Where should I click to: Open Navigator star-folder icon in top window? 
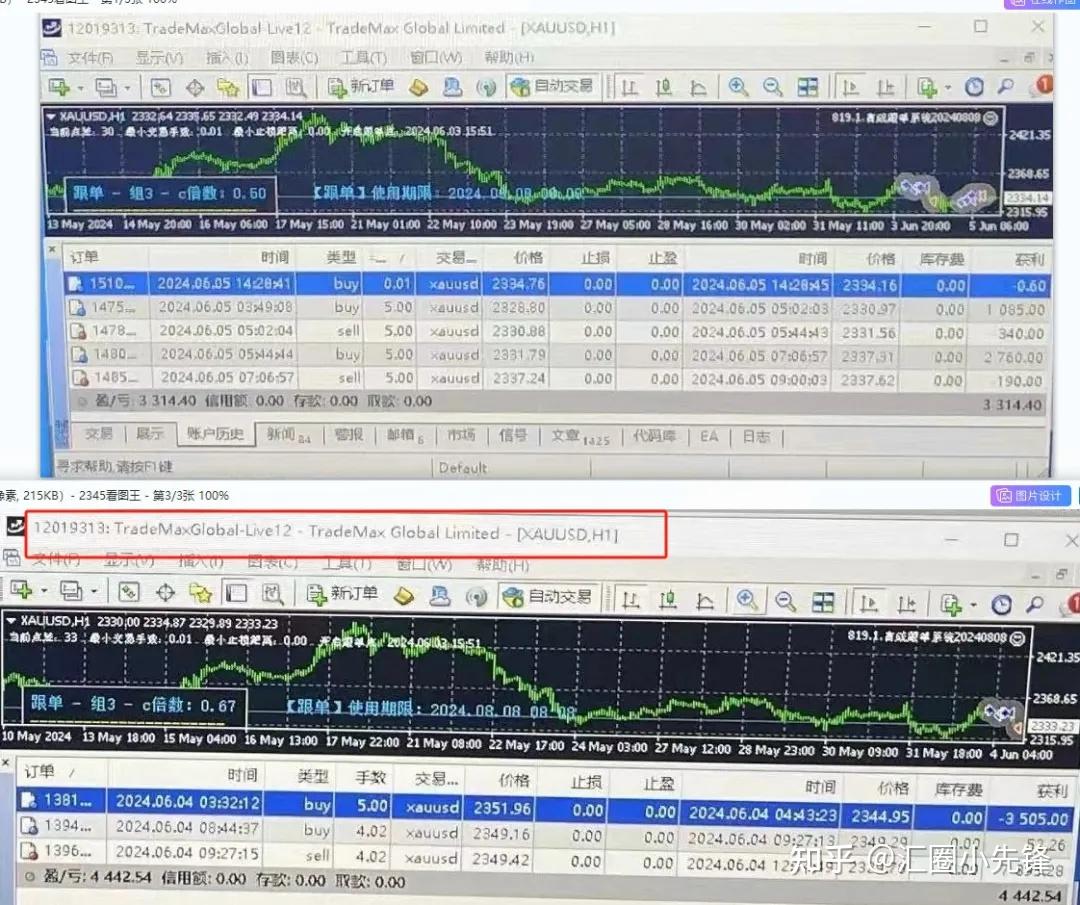click(x=228, y=87)
